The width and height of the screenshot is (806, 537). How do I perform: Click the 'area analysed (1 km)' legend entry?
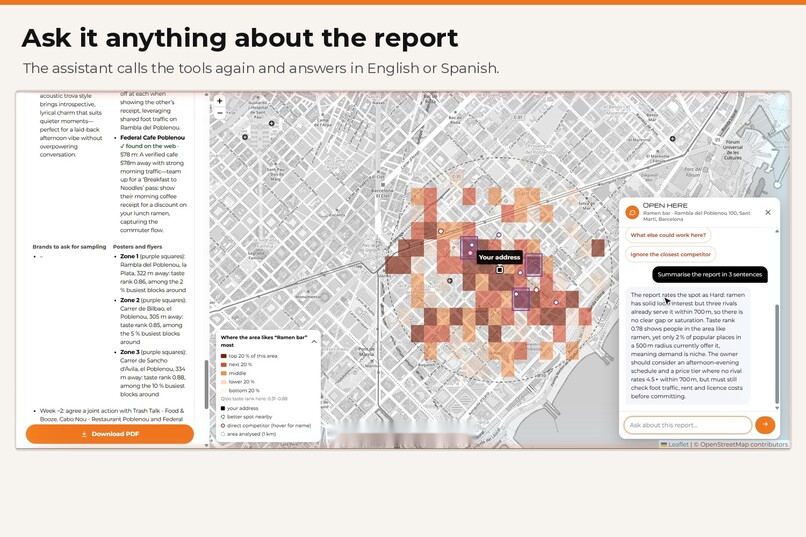coord(248,434)
